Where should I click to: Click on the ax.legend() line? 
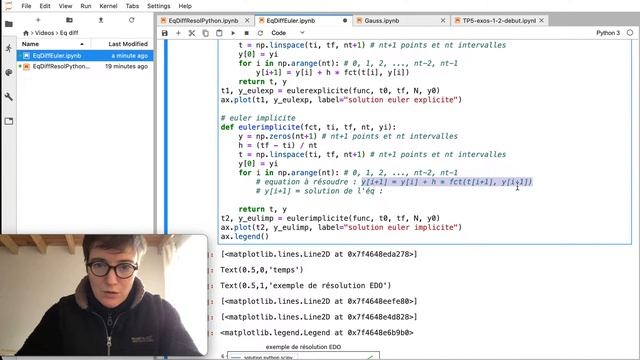[245, 236]
